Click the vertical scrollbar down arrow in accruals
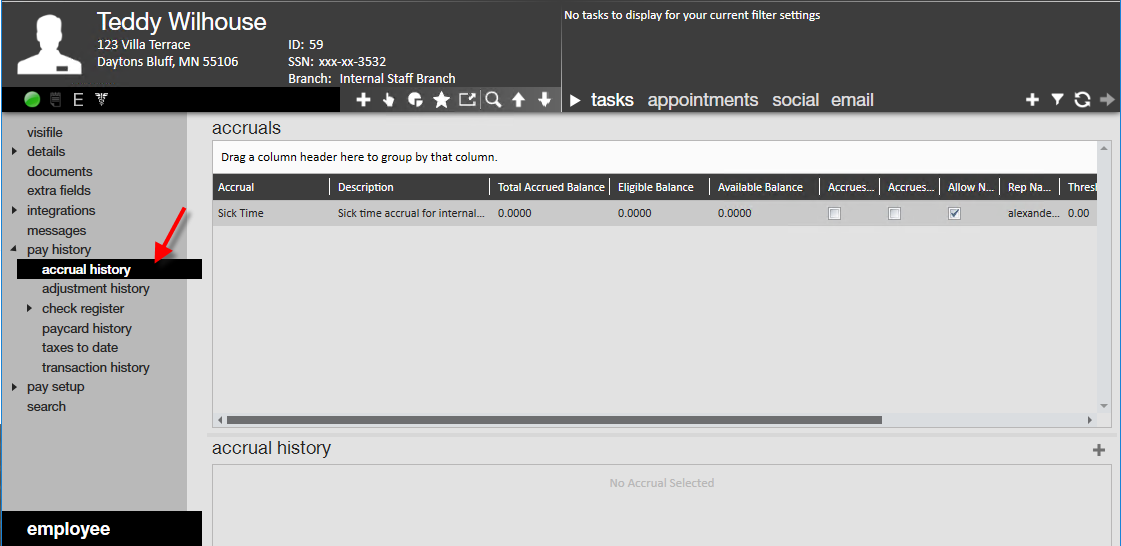The width and height of the screenshot is (1121, 546). click(1104, 406)
